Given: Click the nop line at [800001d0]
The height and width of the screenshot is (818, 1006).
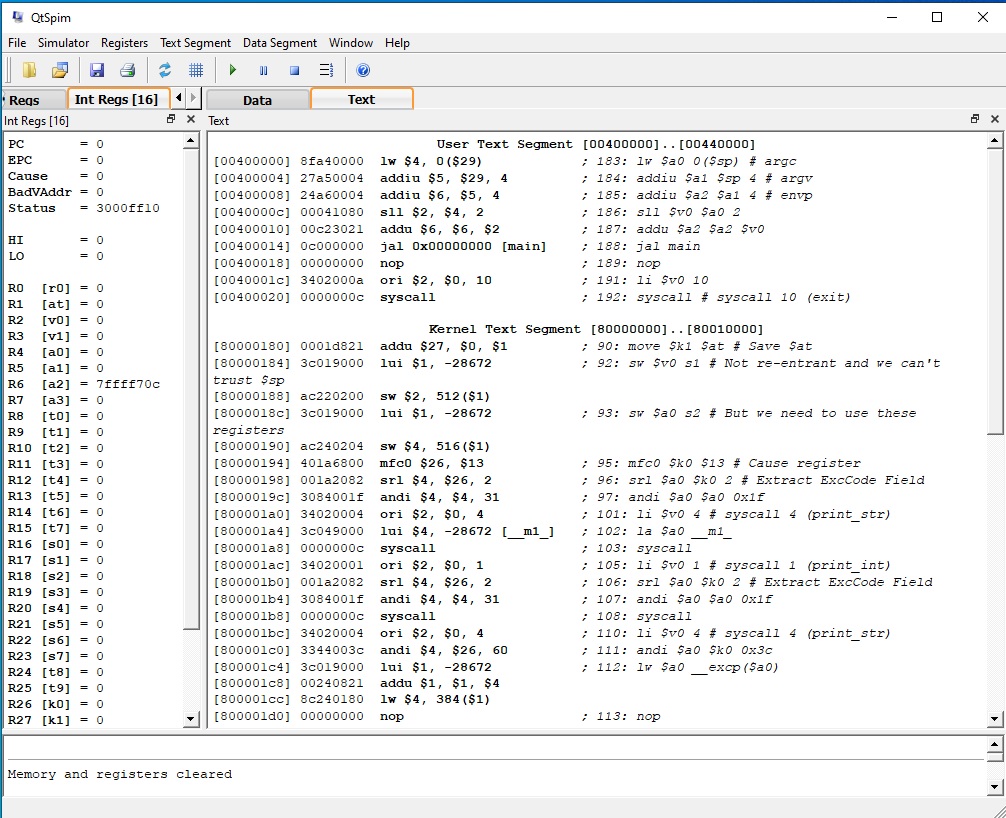Looking at the screenshot, I should (x=436, y=716).
